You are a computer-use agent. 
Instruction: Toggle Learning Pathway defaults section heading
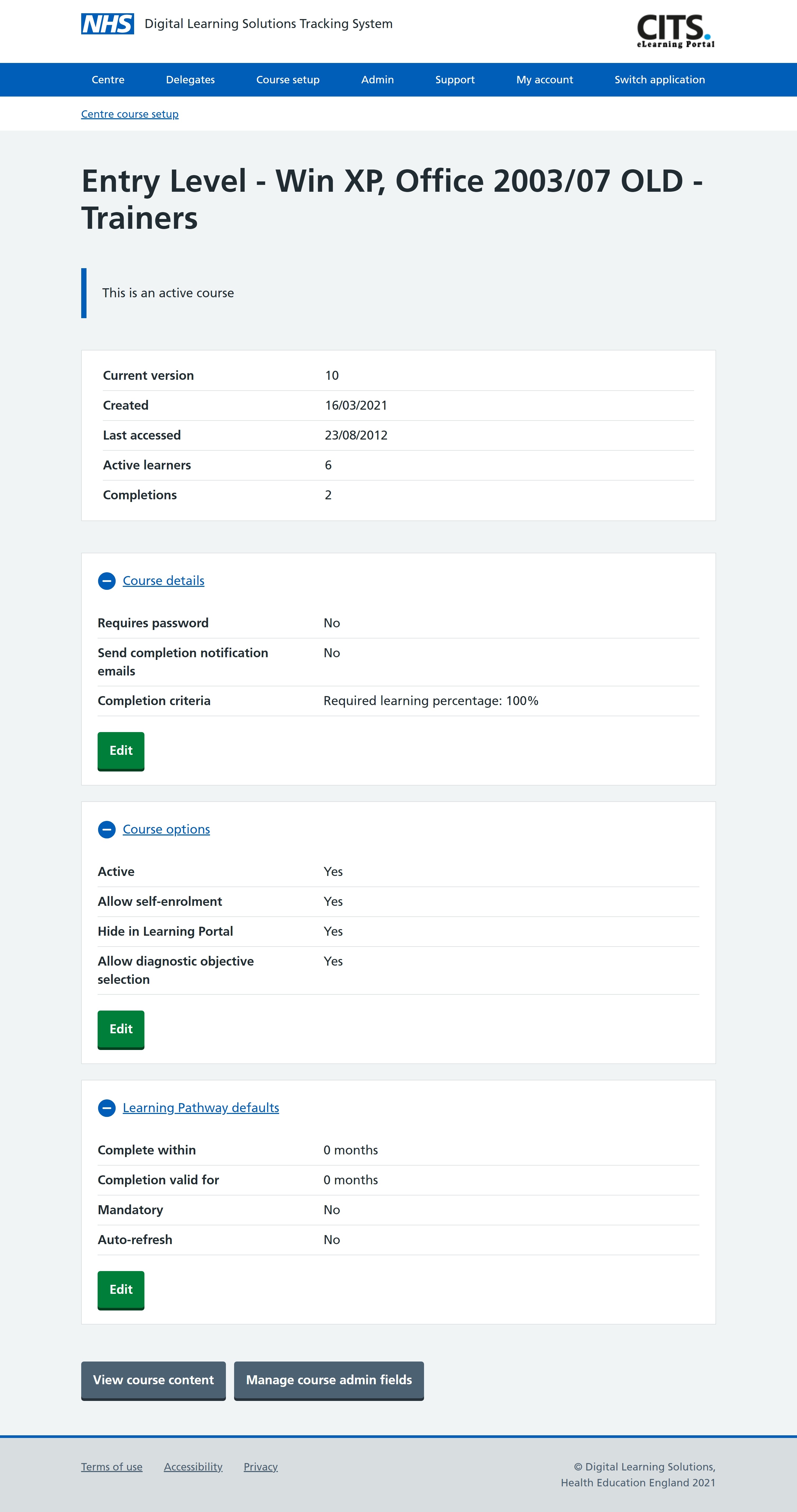point(201,1108)
